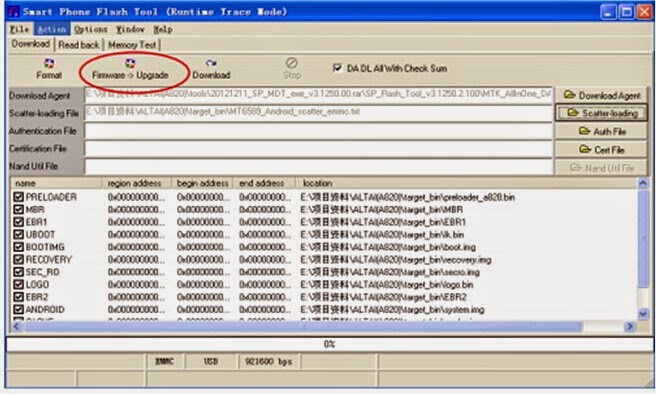Select the secro.img location cell

click(x=390, y=272)
